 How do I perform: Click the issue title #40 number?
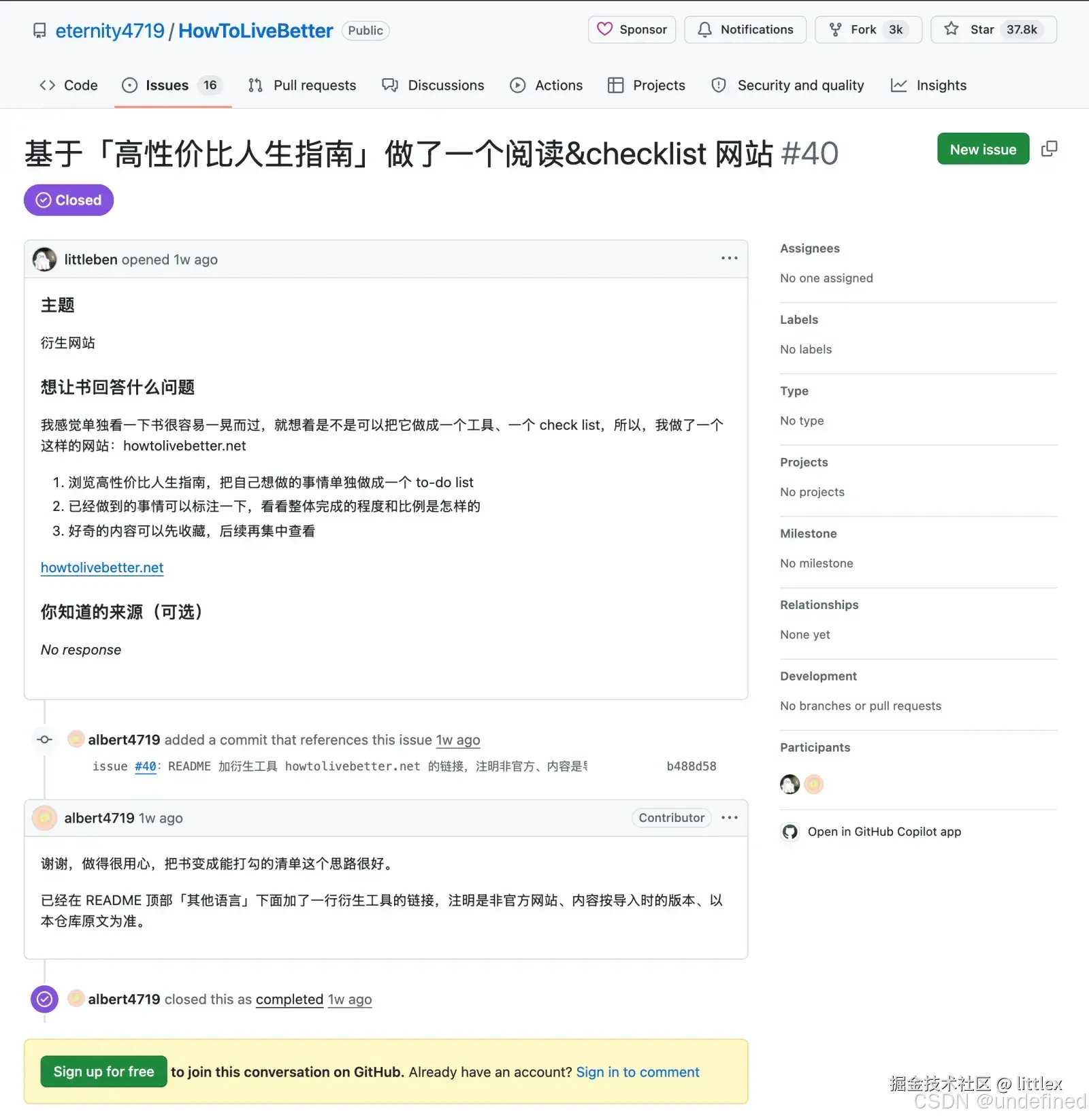tap(810, 154)
